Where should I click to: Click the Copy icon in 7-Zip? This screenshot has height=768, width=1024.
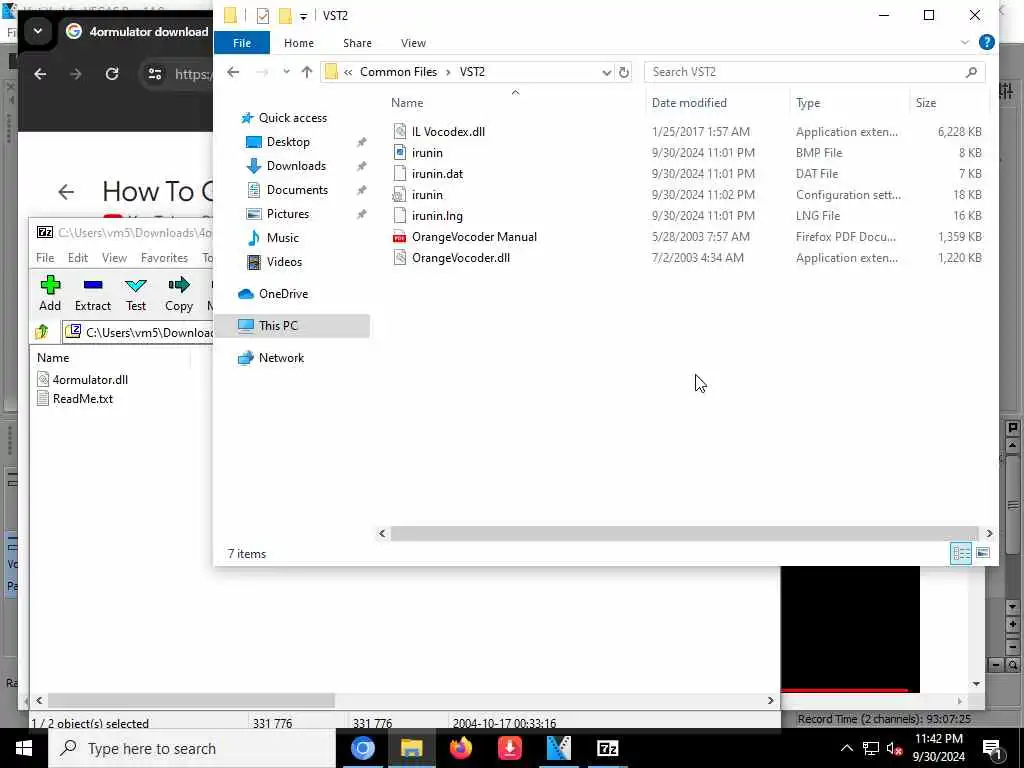click(179, 293)
